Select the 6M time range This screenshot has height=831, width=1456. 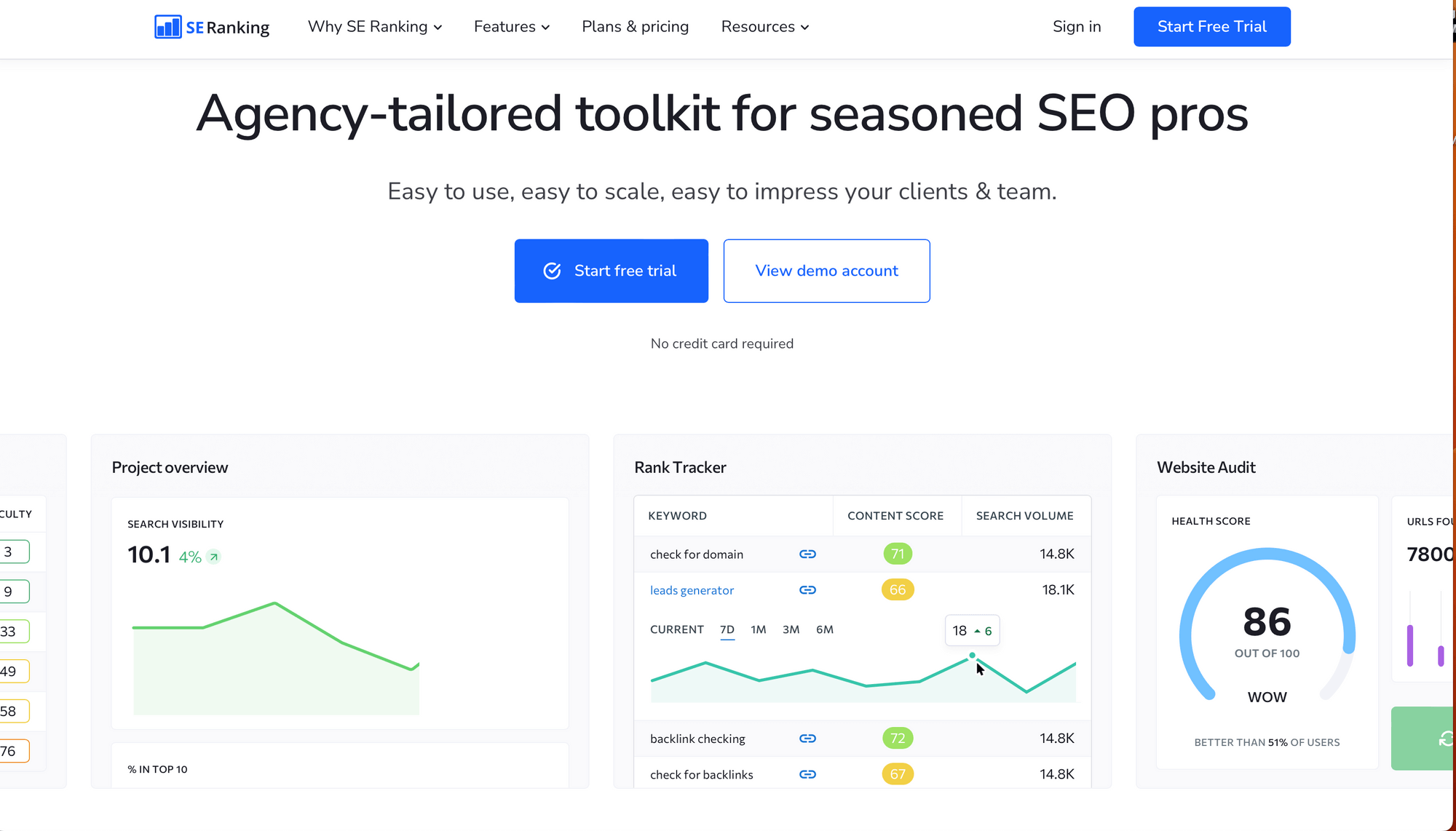pyautogui.click(x=825, y=630)
